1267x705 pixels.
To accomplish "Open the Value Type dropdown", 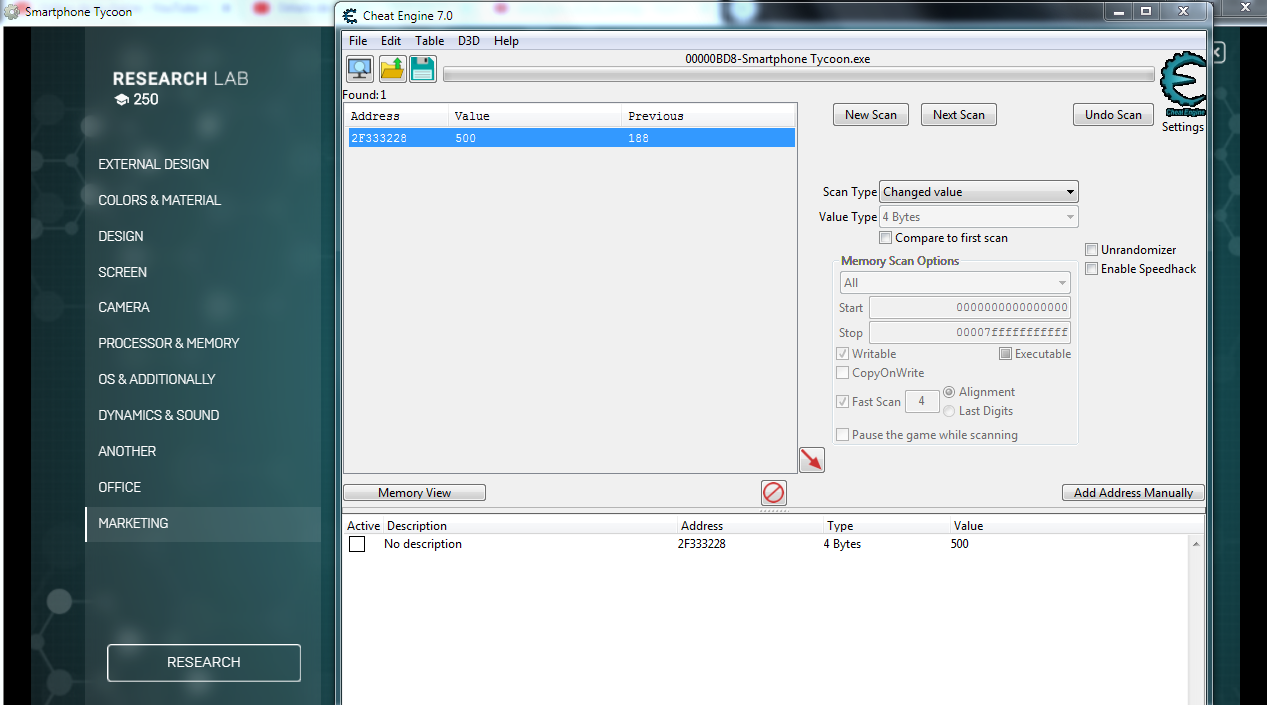I will point(979,217).
